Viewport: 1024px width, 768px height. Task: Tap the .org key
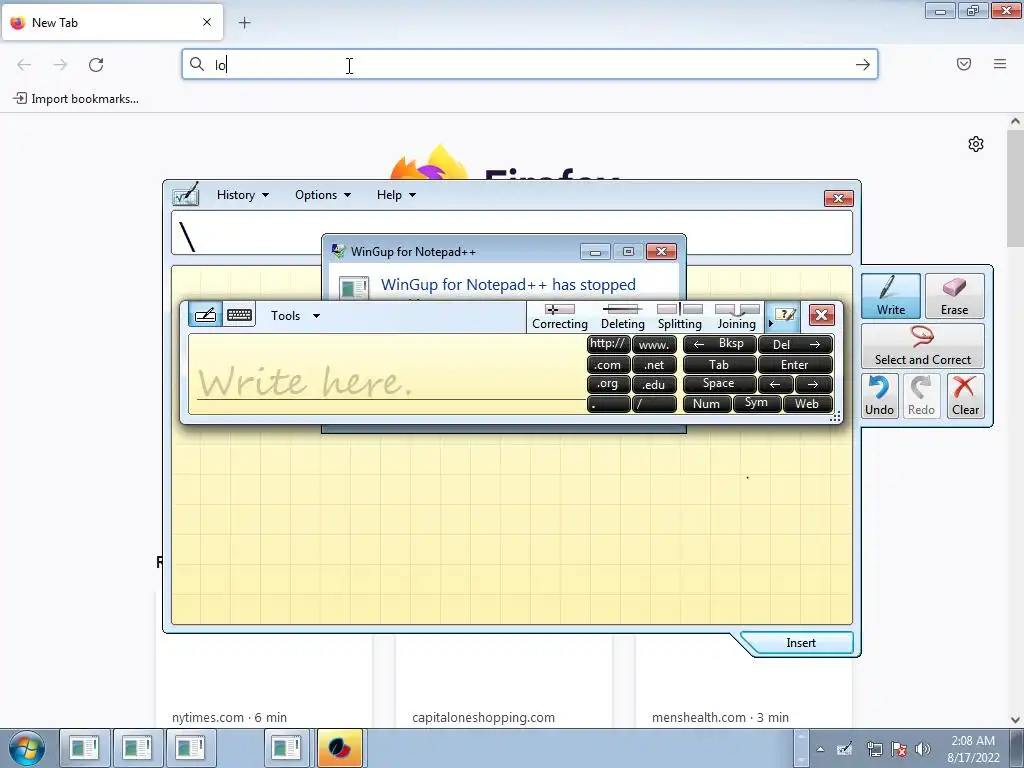click(608, 384)
